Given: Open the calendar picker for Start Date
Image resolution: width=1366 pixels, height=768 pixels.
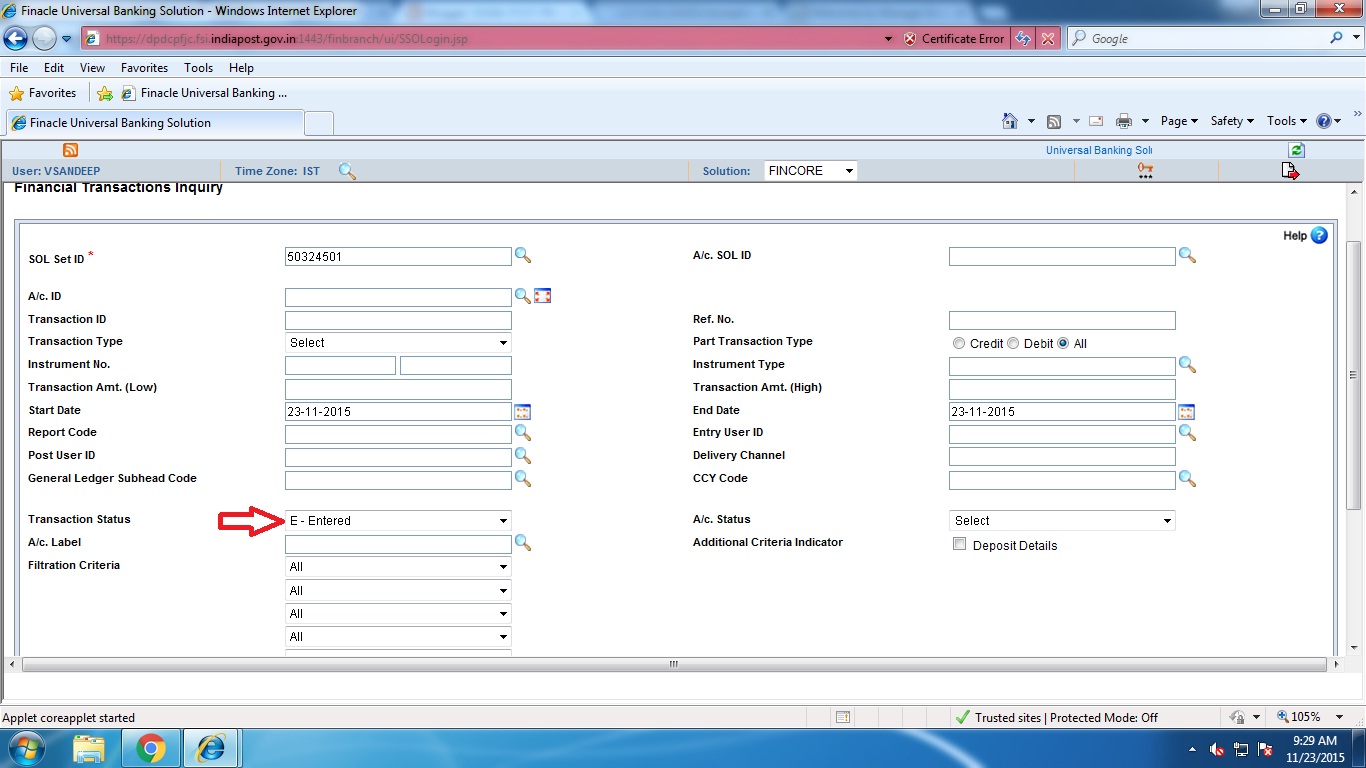Looking at the screenshot, I should tap(522, 411).
